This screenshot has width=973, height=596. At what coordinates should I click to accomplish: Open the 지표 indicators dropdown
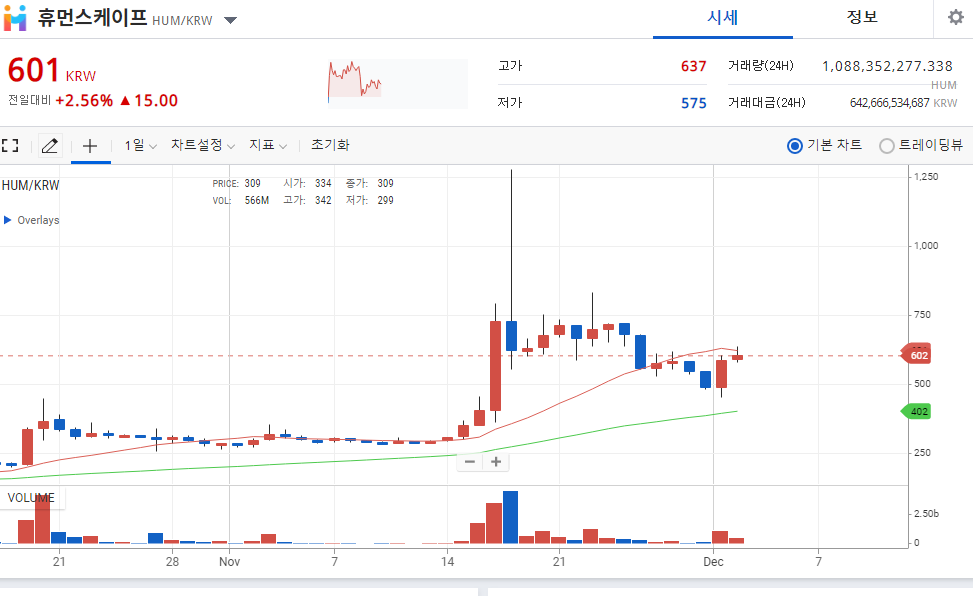pos(268,145)
